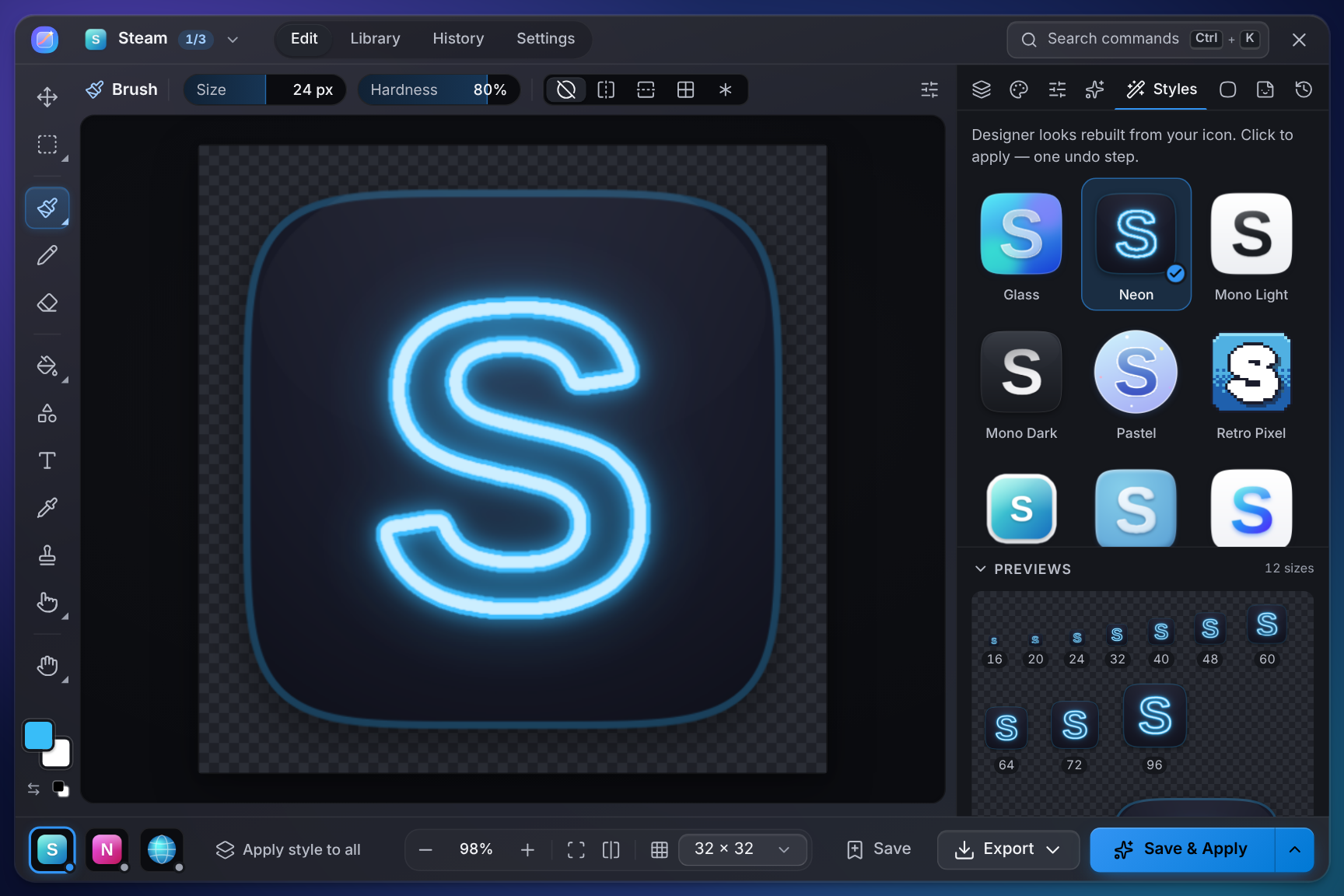The width and height of the screenshot is (1344, 896).
Task: Click the split compare view icon
Action: click(x=611, y=849)
